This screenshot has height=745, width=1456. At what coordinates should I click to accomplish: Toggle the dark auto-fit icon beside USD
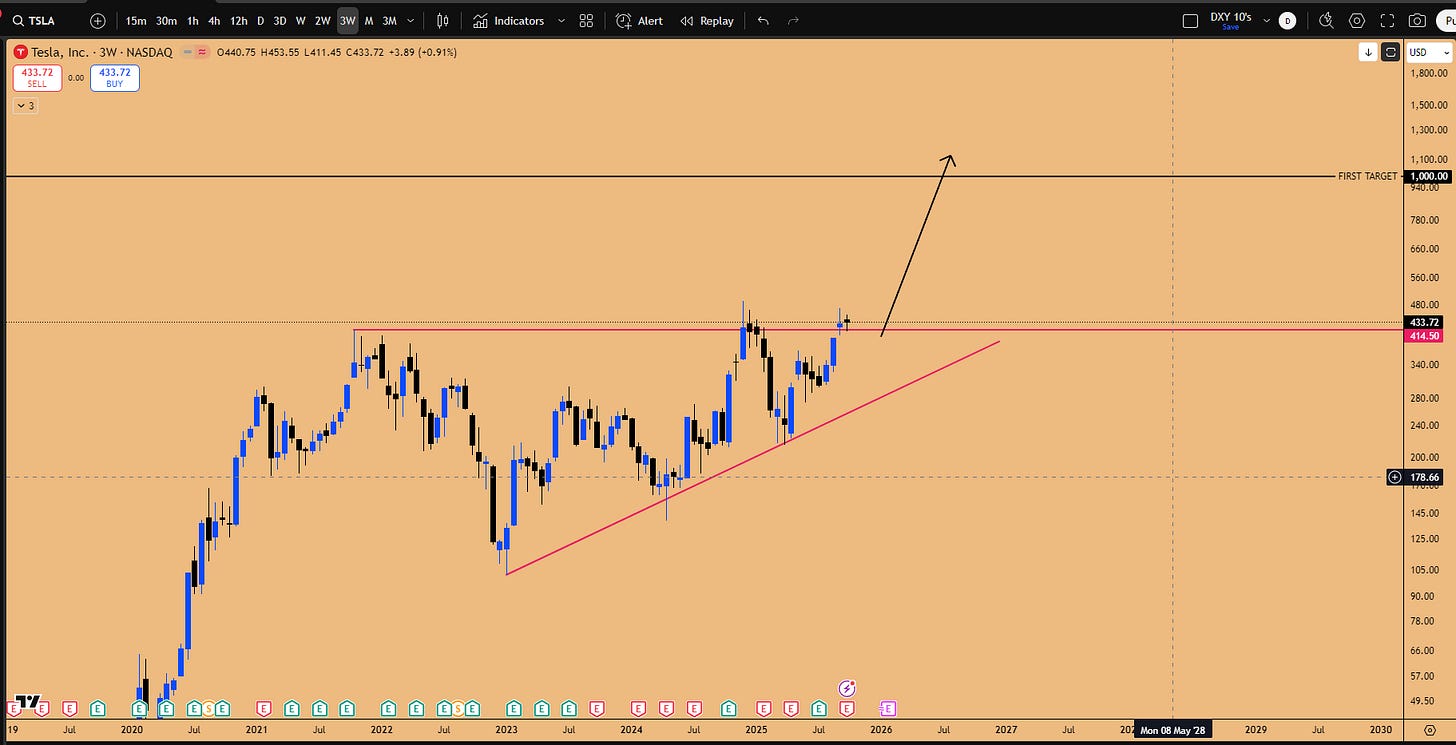coord(1390,52)
